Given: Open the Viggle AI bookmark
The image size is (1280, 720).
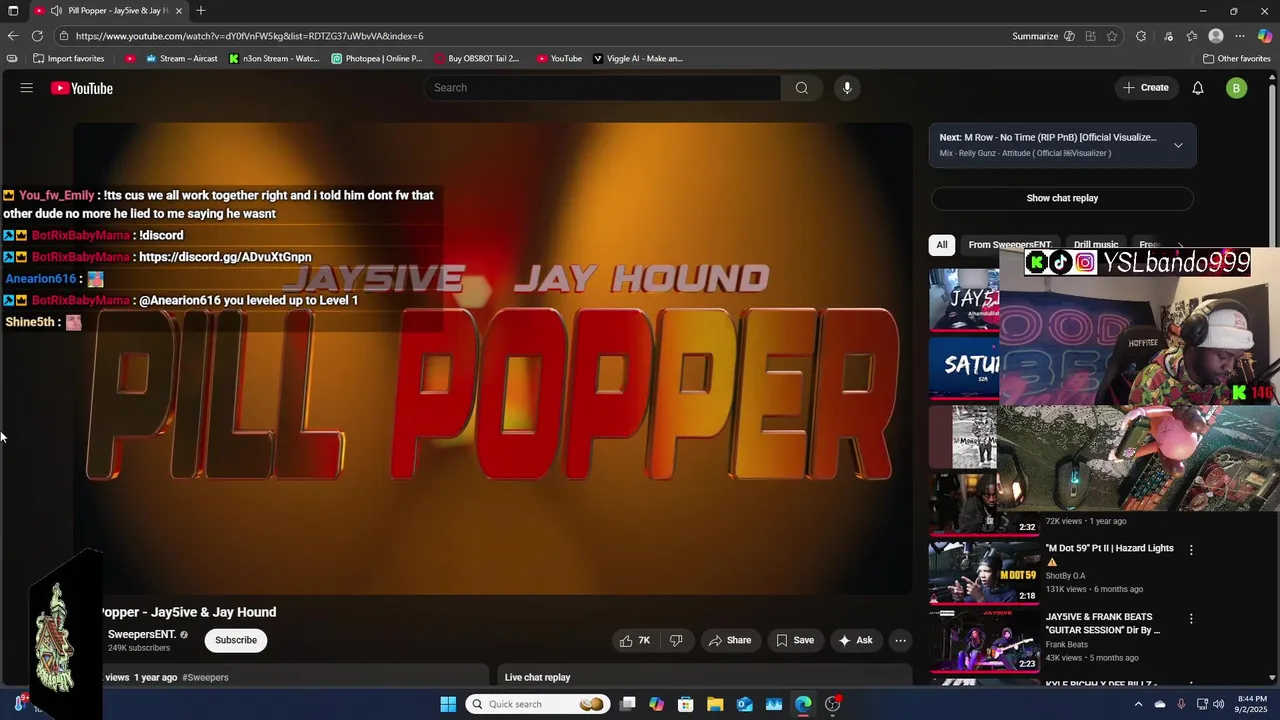Looking at the screenshot, I should (638, 58).
